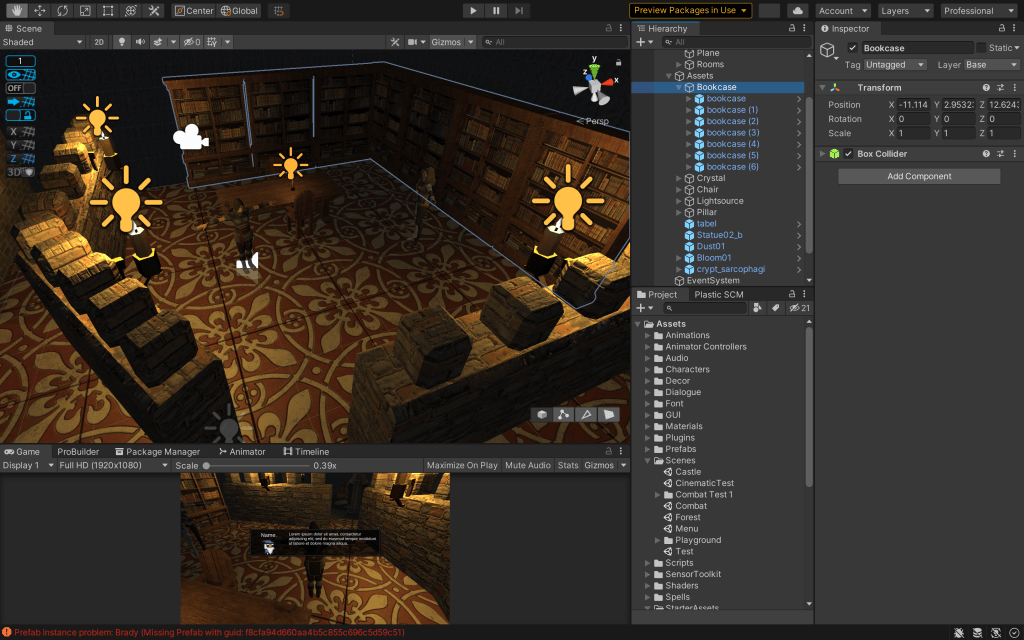The height and width of the screenshot is (640, 1024).
Task: Click the Add Component button
Action: 918,176
